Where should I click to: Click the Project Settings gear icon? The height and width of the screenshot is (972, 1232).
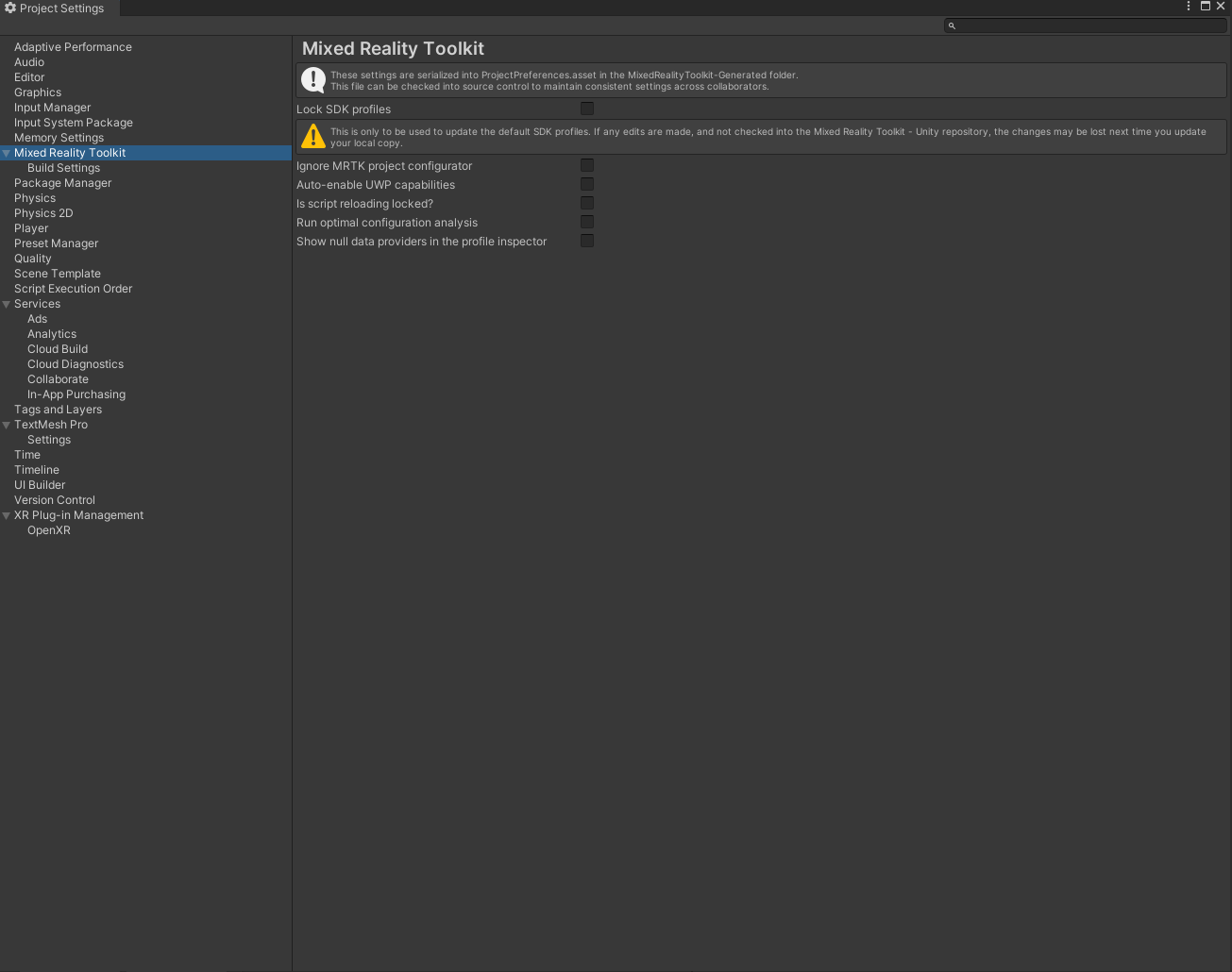[x=10, y=8]
